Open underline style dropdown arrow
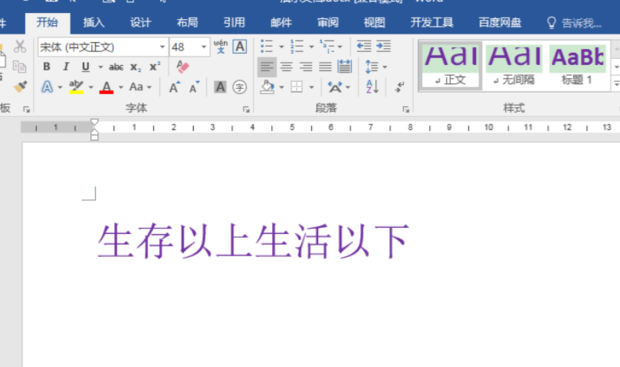The width and height of the screenshot is (620, 367). (100, 67)
